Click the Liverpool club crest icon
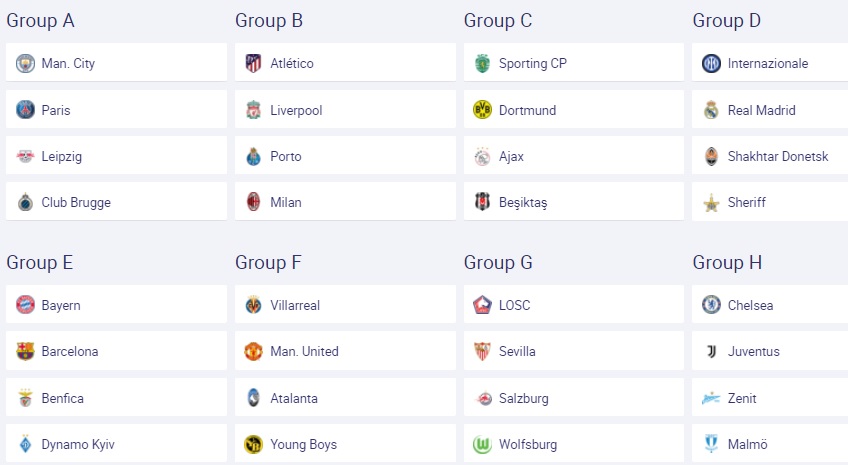The height and width of the screenshot is (465, 848). [254, 110]
